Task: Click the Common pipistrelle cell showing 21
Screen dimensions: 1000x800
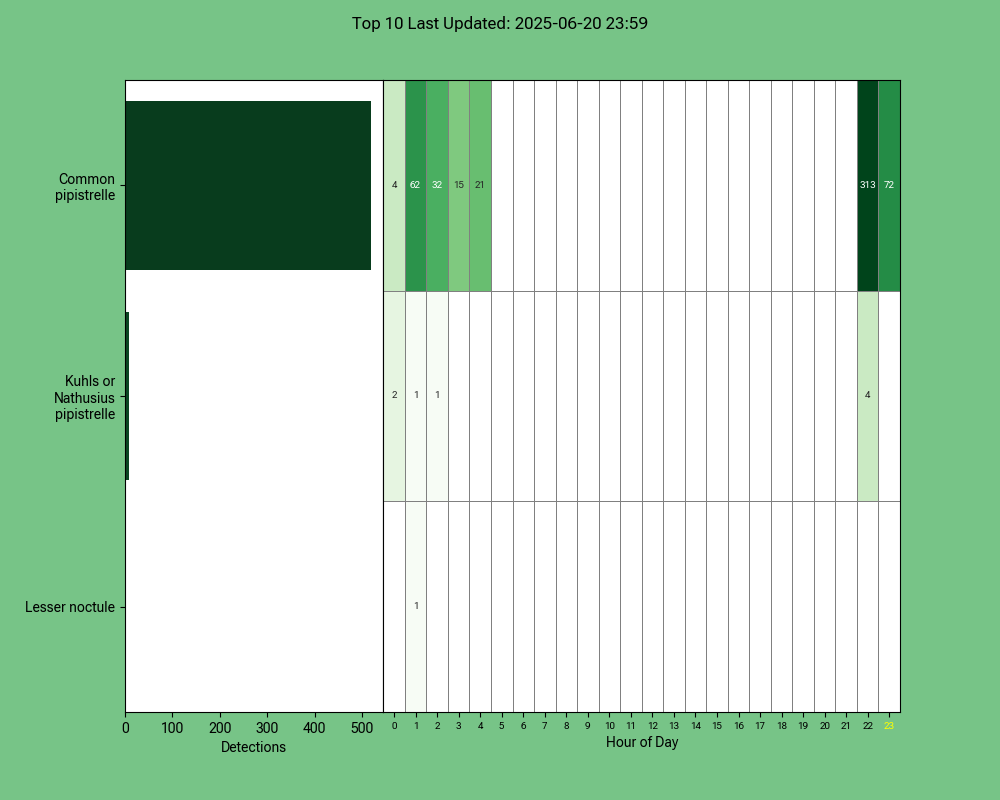Action: click(x=480, y=186)
